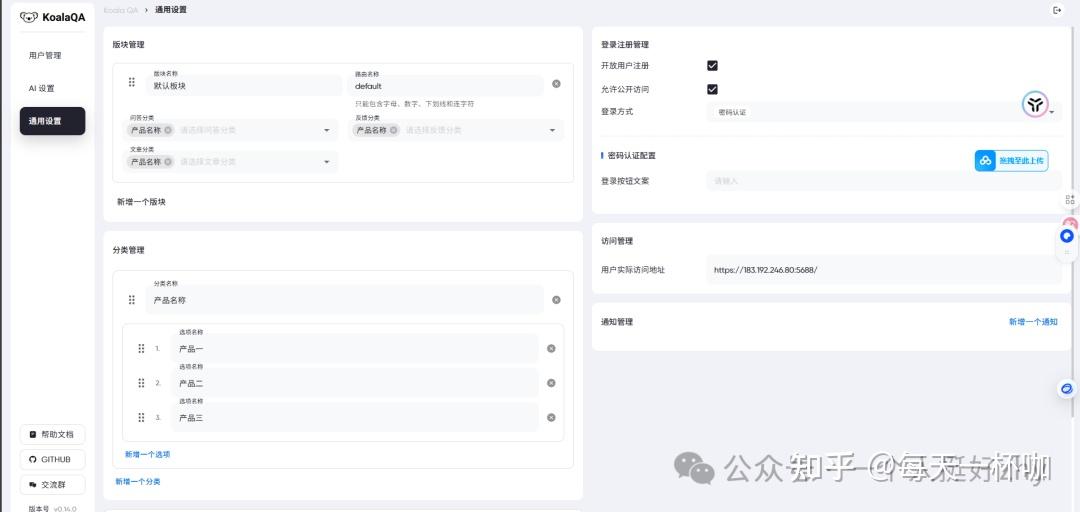Click the 通用设置 breadcrumb text
This screenshot has width=1080, height=512.
(x=170, y=10)
